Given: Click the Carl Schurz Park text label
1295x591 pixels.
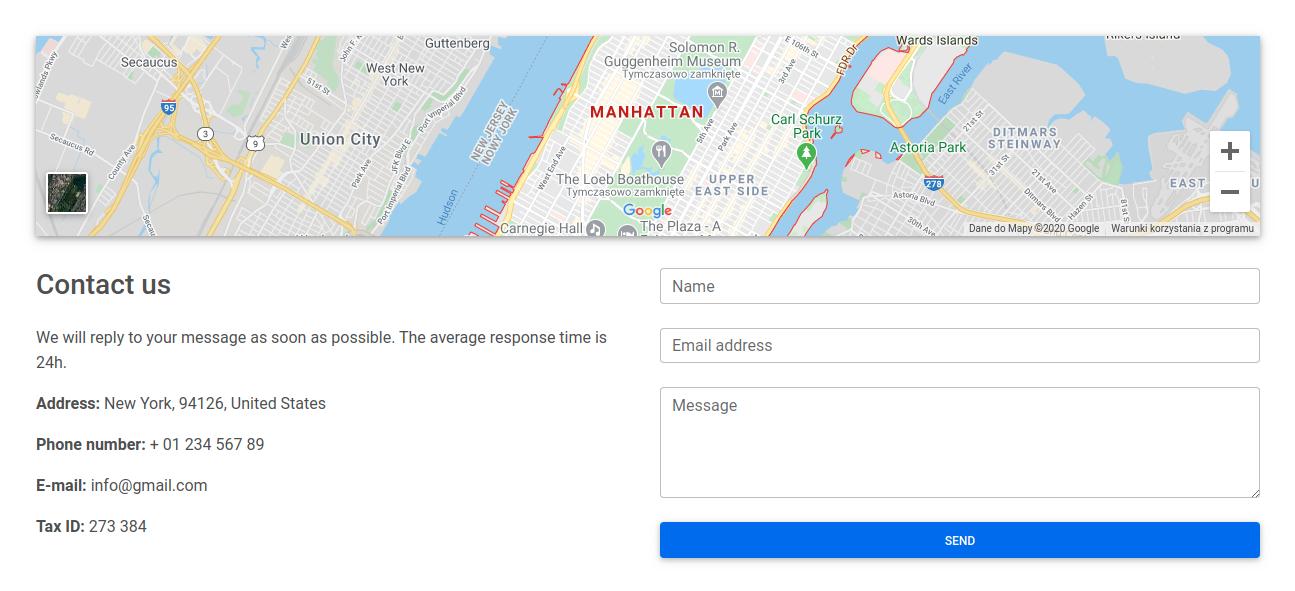Looking at the screenshot, I should pos(806,126).
